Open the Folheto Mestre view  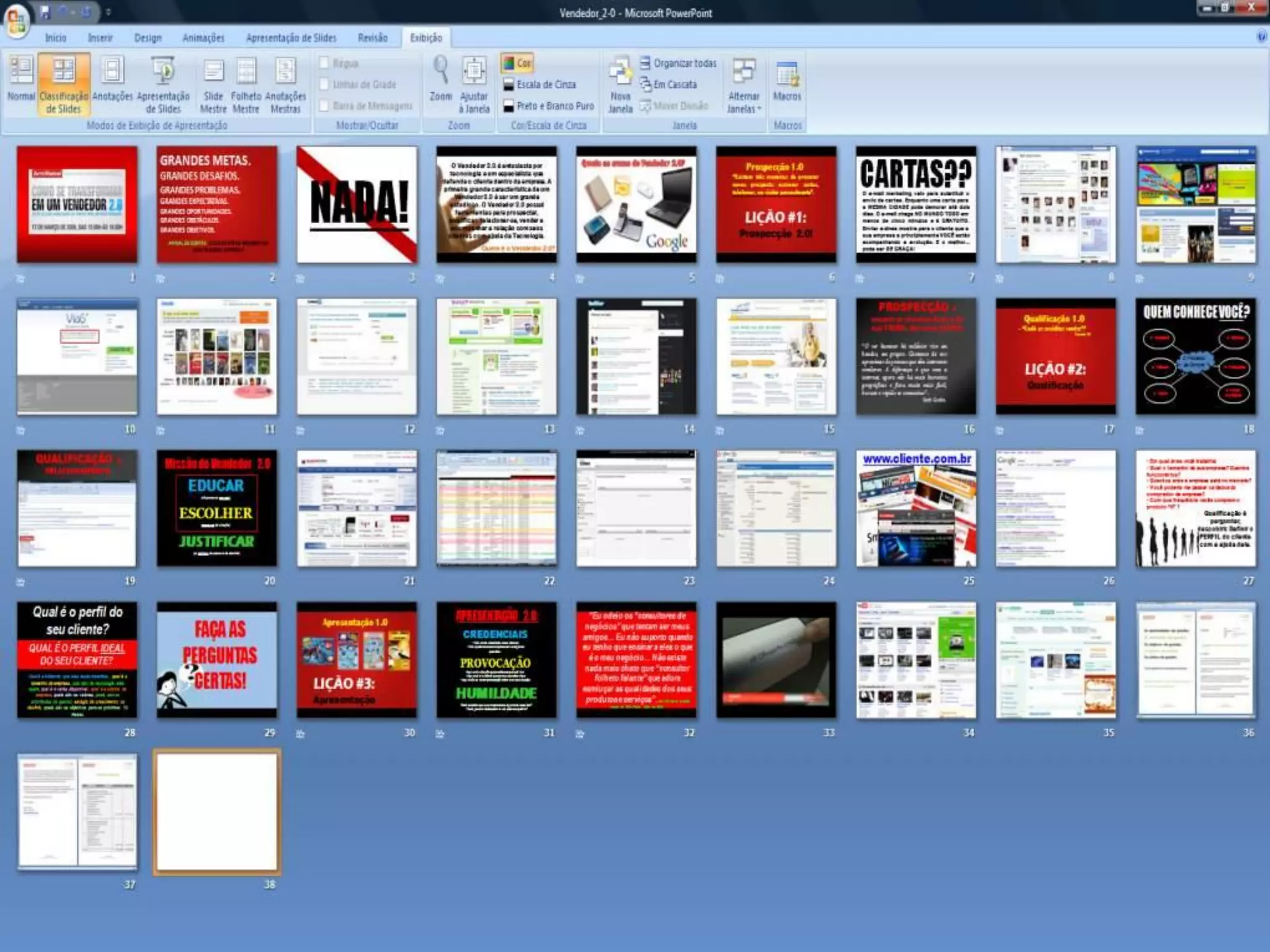tap(246, 85)
